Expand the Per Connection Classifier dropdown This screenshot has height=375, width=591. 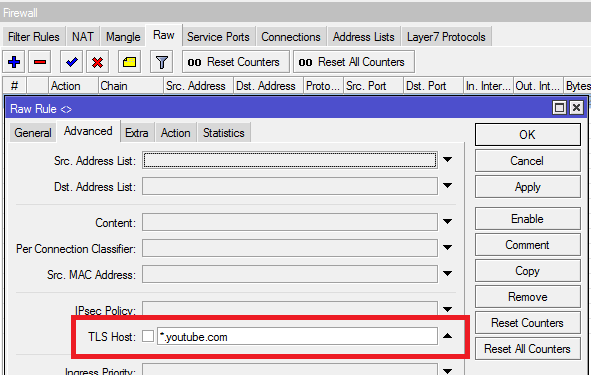point(447,248)
